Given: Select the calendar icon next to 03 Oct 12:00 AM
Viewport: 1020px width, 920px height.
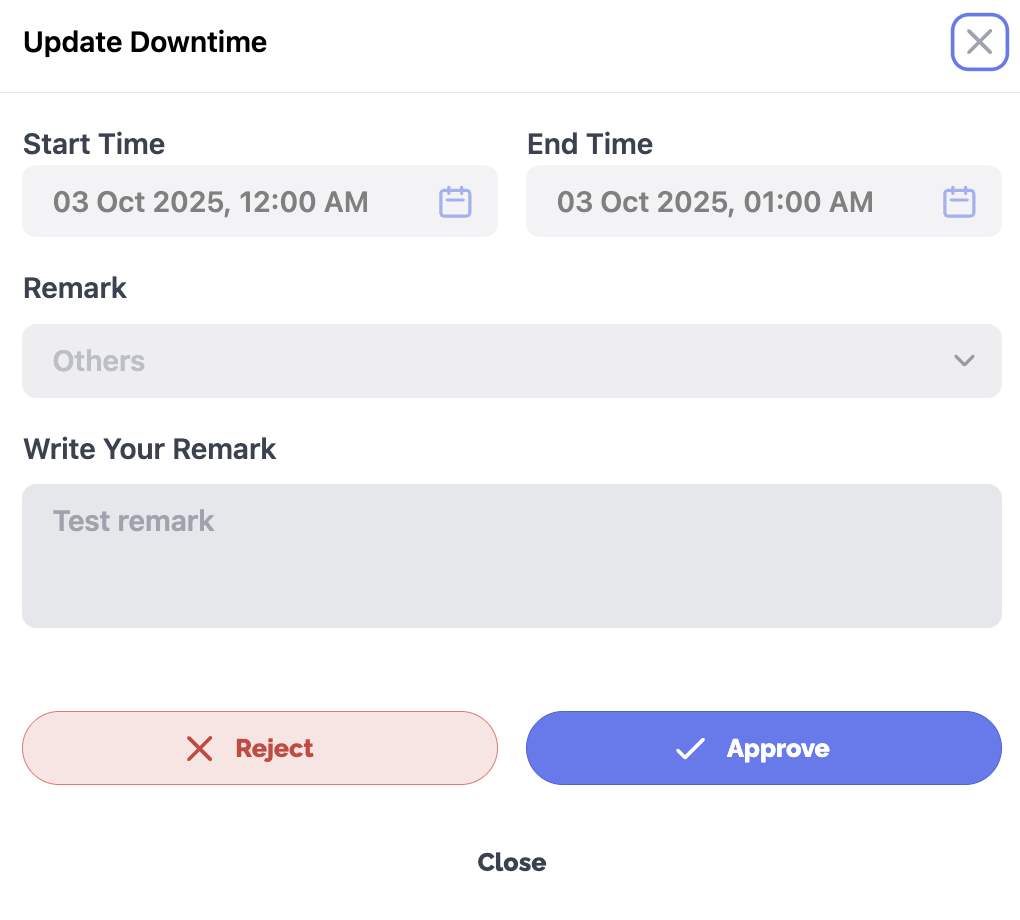Looking at the screenshot, I should pos(454,201).
